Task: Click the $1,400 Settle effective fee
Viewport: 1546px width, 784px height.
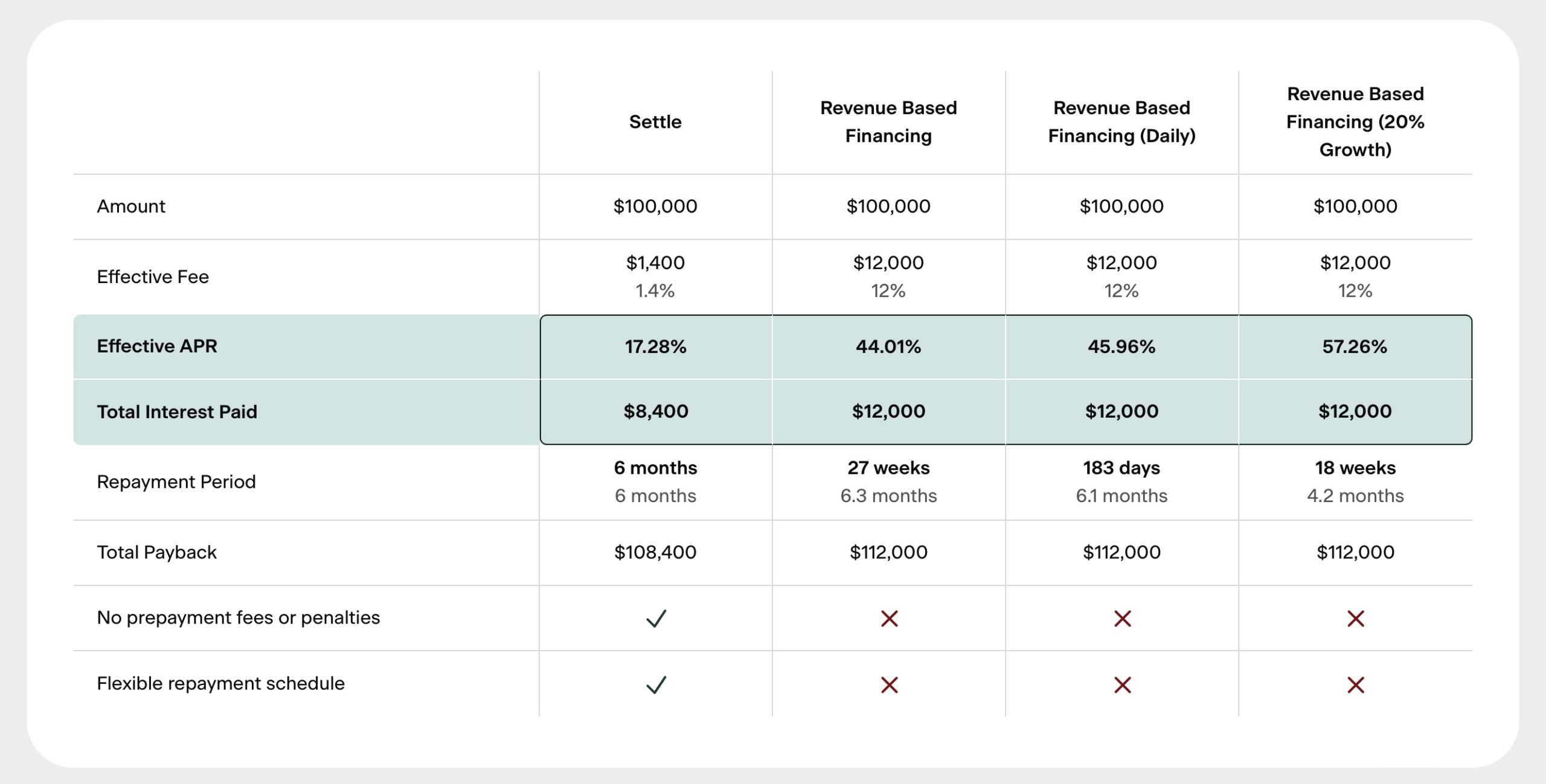Action: click(655, 263)
